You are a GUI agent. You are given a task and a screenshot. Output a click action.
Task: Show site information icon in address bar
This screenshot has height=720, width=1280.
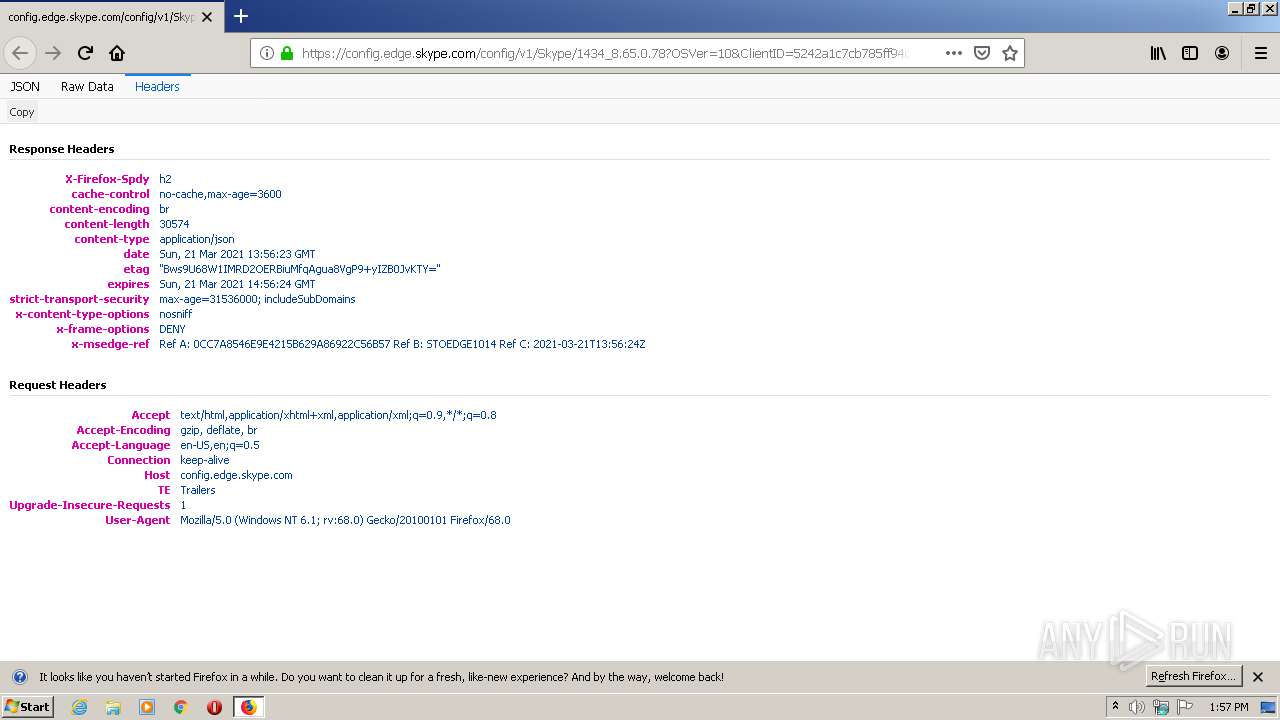[267, 53]
